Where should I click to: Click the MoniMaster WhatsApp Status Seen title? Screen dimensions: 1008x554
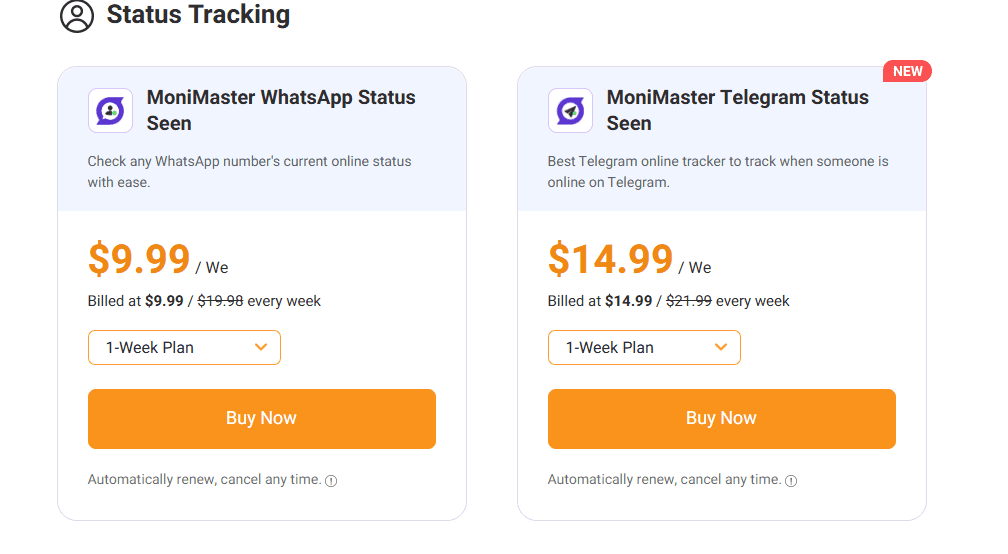(280, 110)
